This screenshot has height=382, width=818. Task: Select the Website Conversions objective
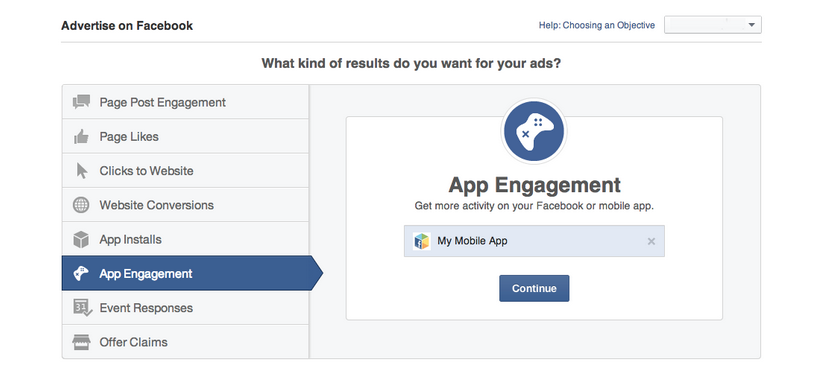[x=185, y=205]
